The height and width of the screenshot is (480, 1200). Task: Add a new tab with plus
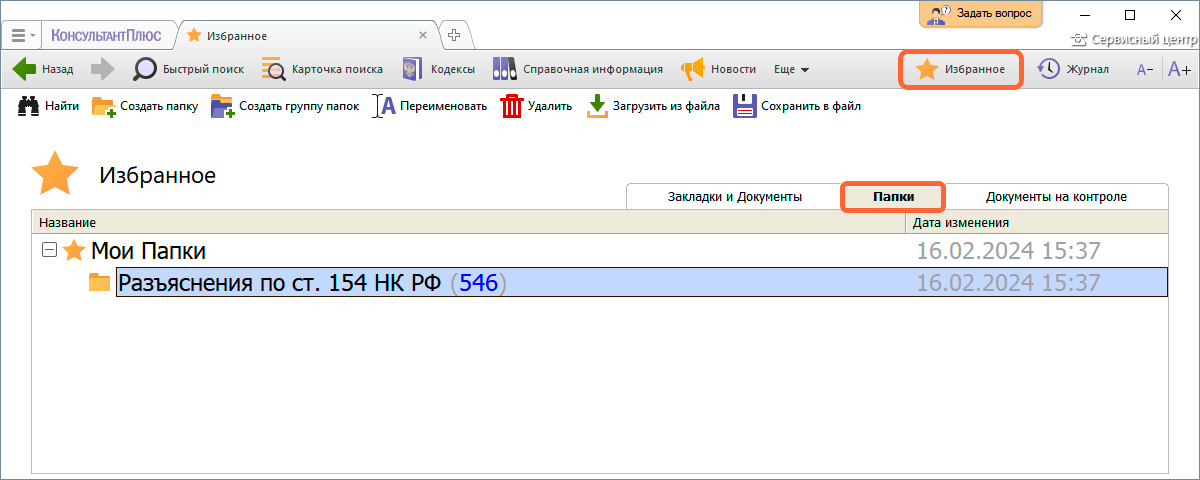(x=454, y=35)
